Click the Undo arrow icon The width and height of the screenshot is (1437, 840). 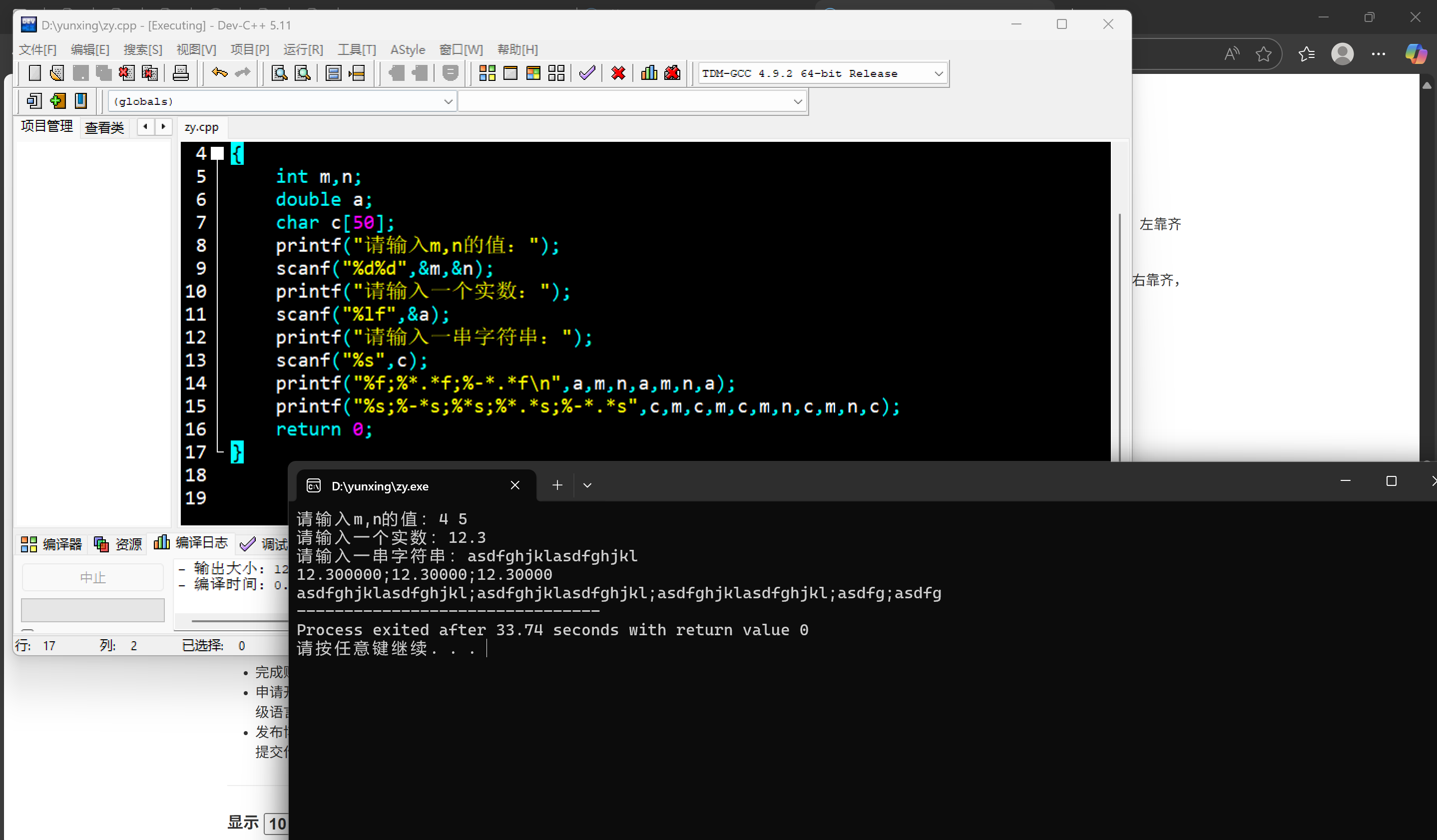(219, 73)
